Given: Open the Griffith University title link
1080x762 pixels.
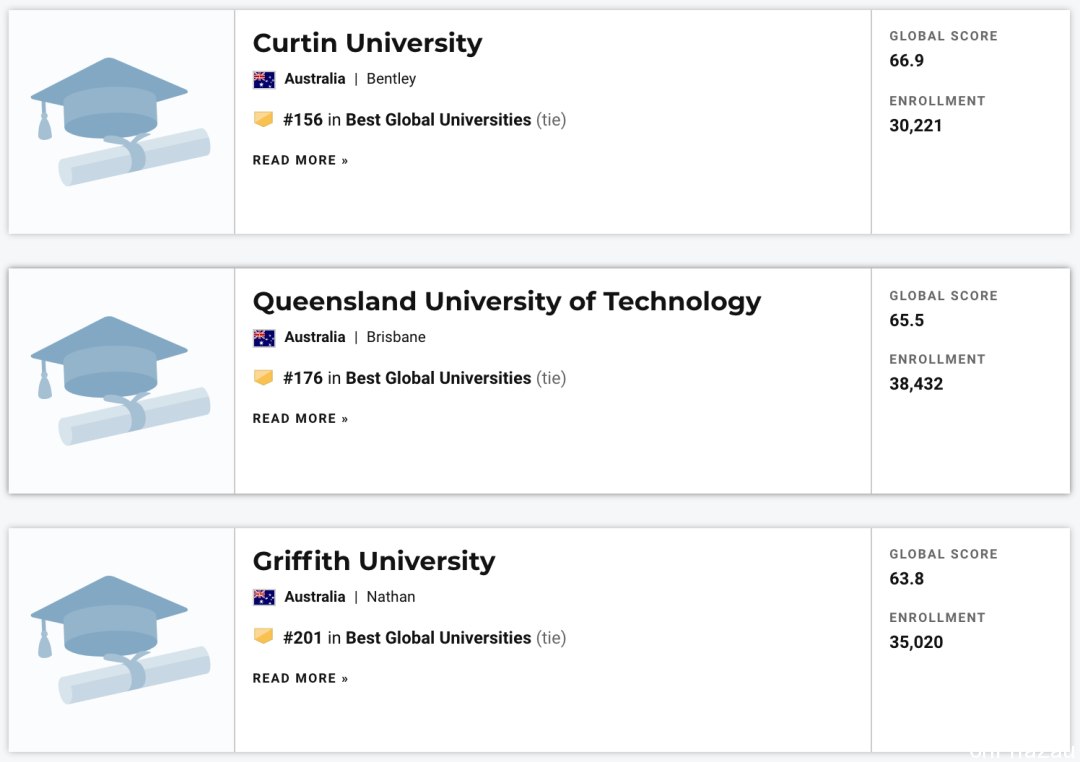Looking at the screenshot, I should pos(374,561).
